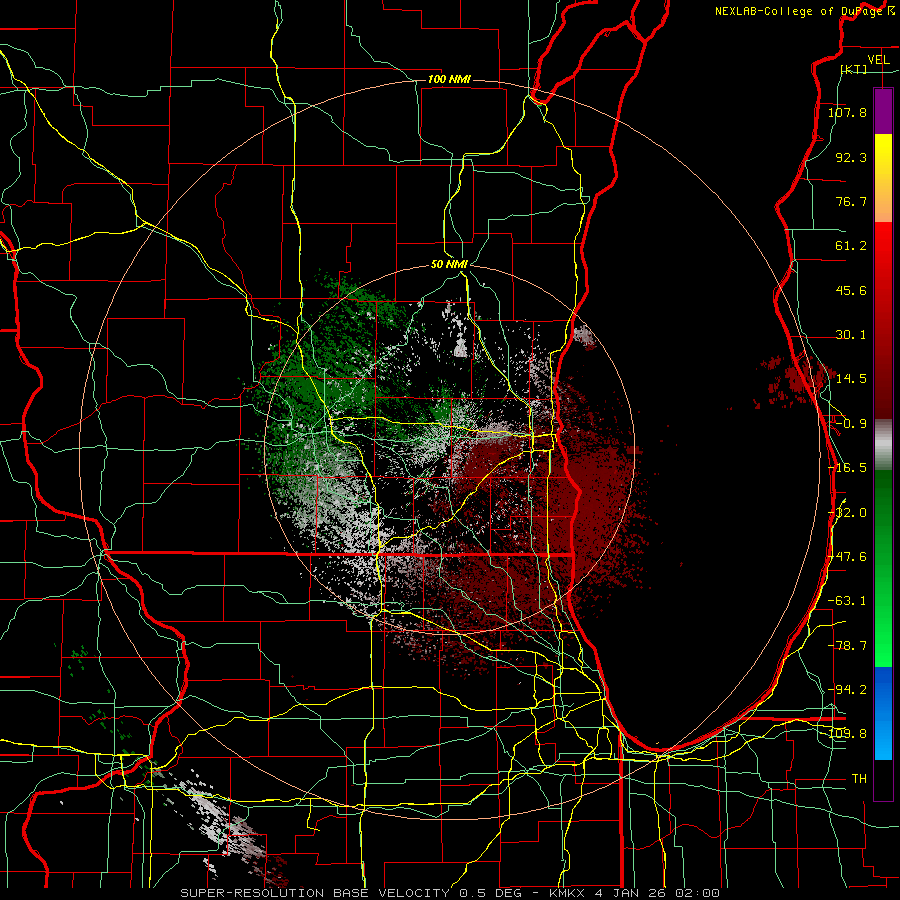Click the [KT] units label
900x900 pixels.
[854, 69]
